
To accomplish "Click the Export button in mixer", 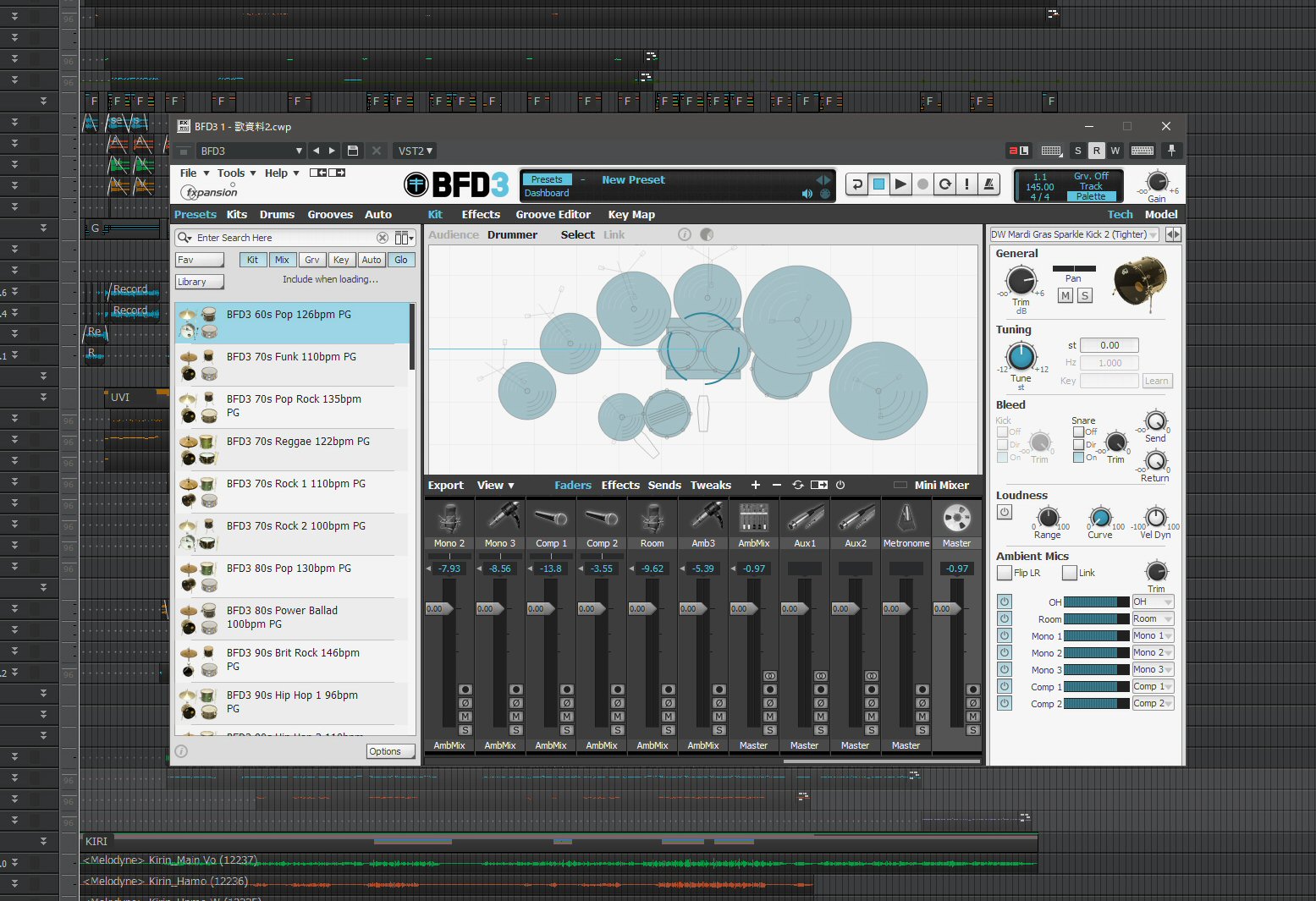I will 445,485.
